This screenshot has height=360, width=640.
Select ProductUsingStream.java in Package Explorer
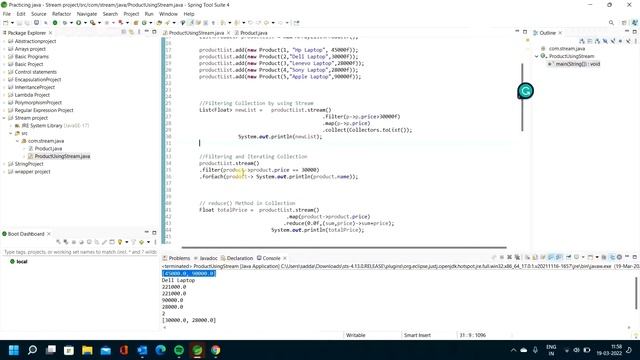click(x=59, y=156)
